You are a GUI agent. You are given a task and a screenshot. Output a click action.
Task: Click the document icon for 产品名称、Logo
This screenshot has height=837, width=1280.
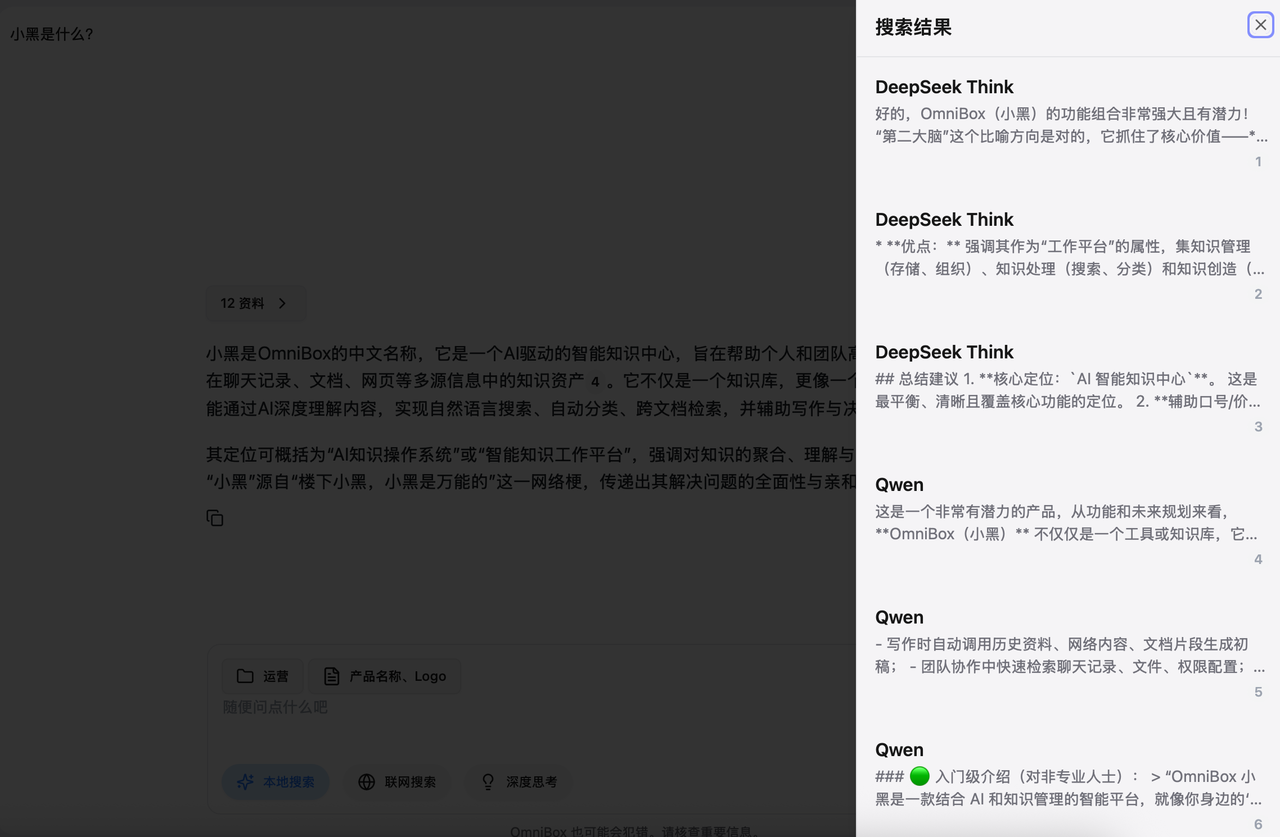[x=332, y=676]
